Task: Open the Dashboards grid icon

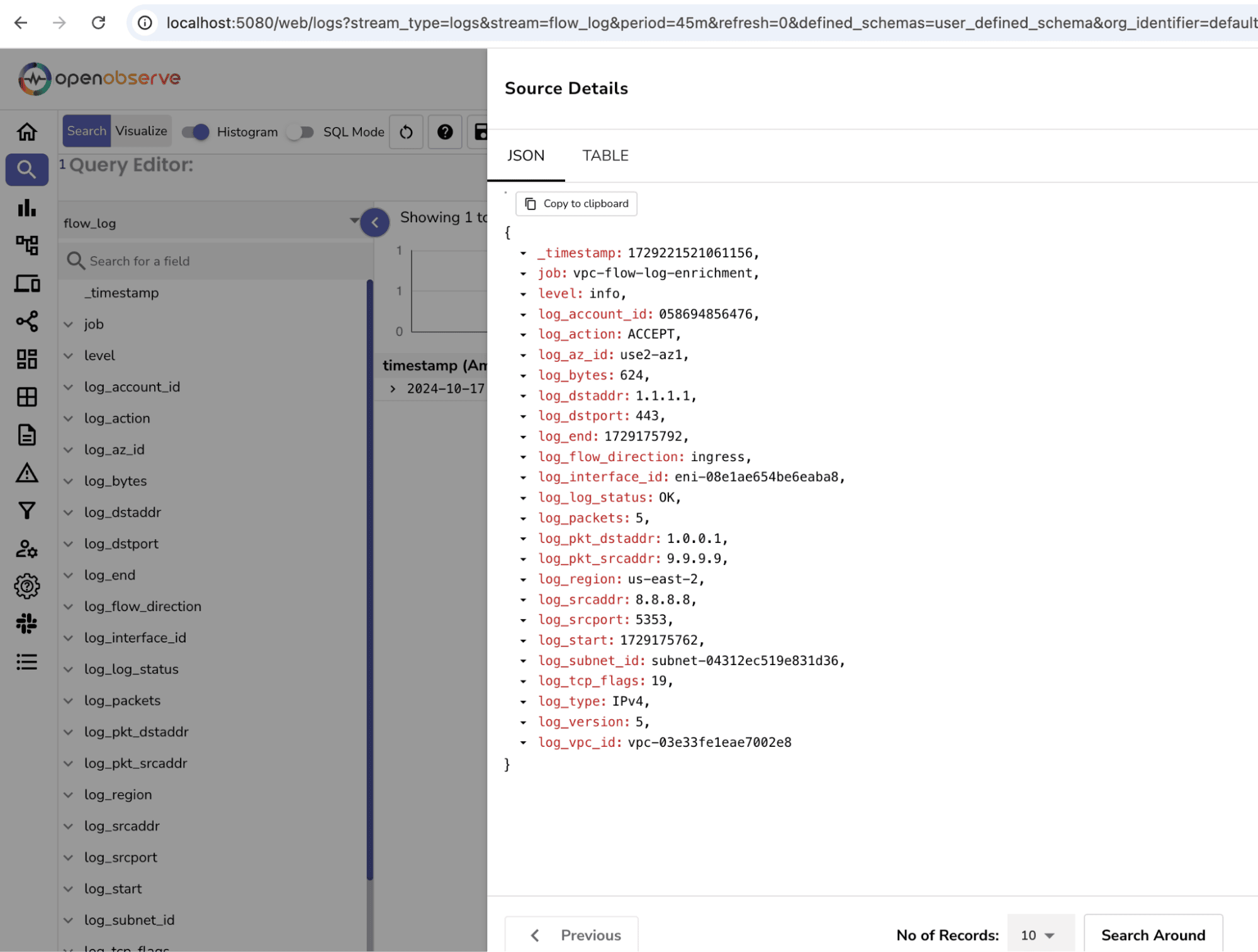Action: (26, 359)
